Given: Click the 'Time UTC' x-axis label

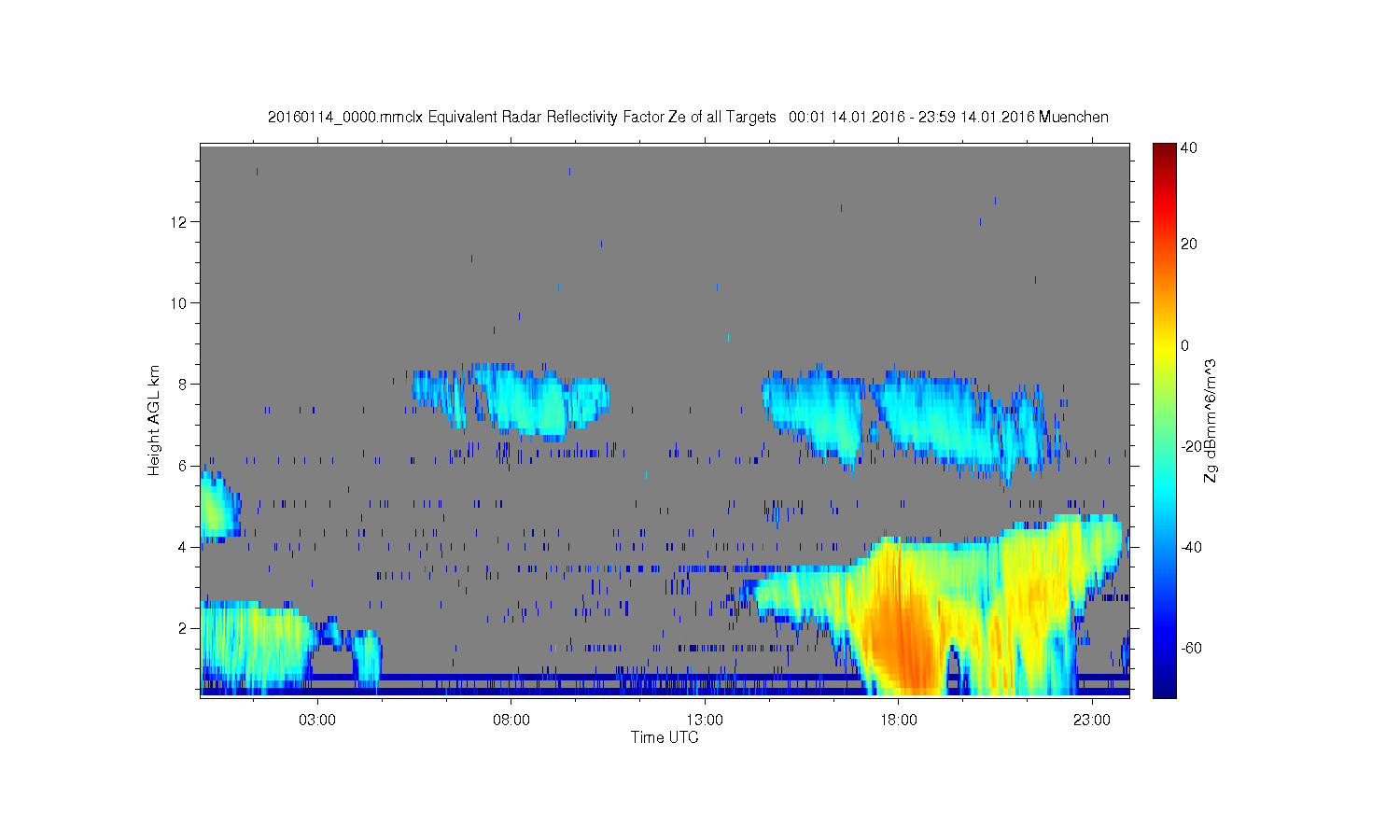Looking at the screenshot, I should tap(665, 737).
